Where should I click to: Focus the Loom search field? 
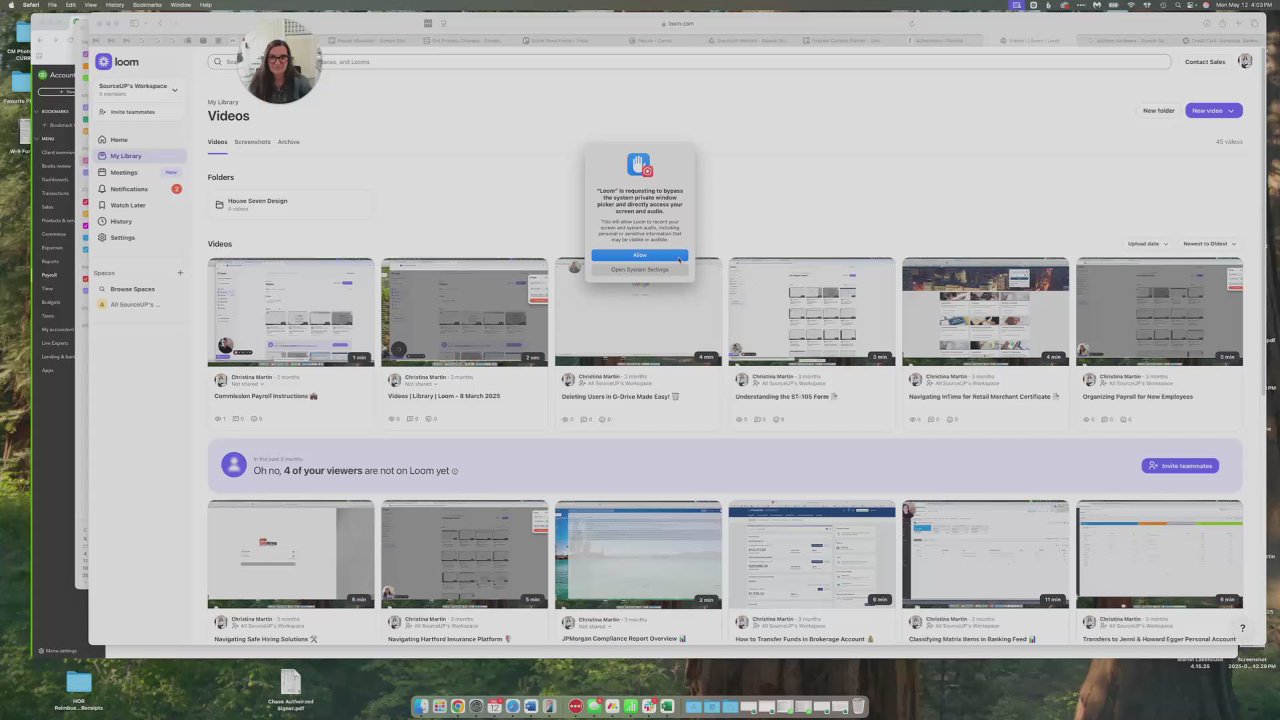(689, 62)
